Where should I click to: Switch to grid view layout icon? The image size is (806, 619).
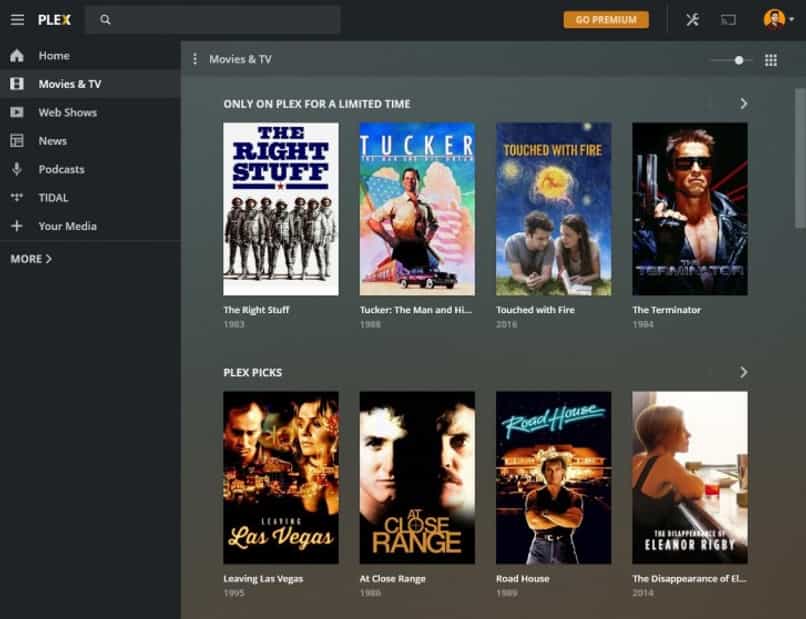click(771, 60)
